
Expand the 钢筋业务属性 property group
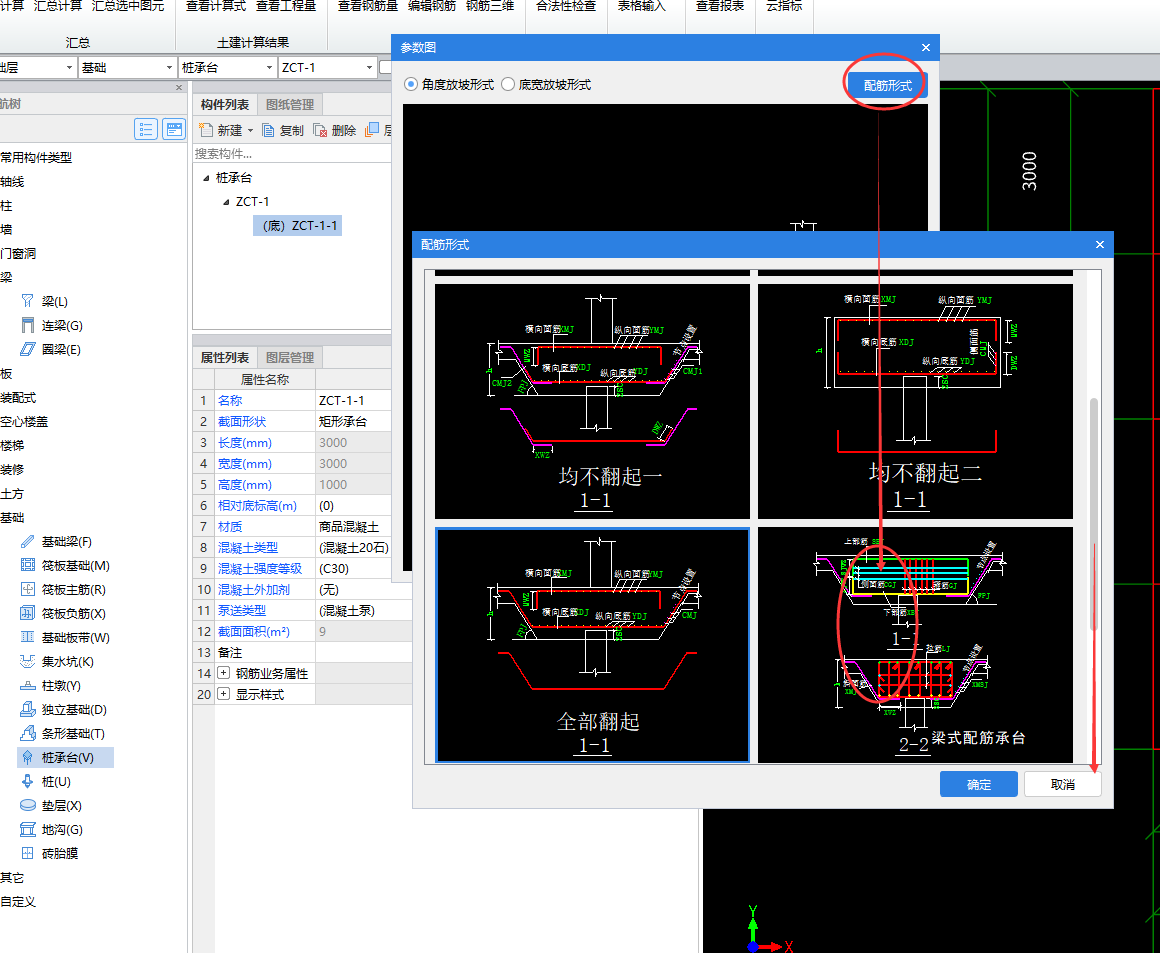(223, 673)
